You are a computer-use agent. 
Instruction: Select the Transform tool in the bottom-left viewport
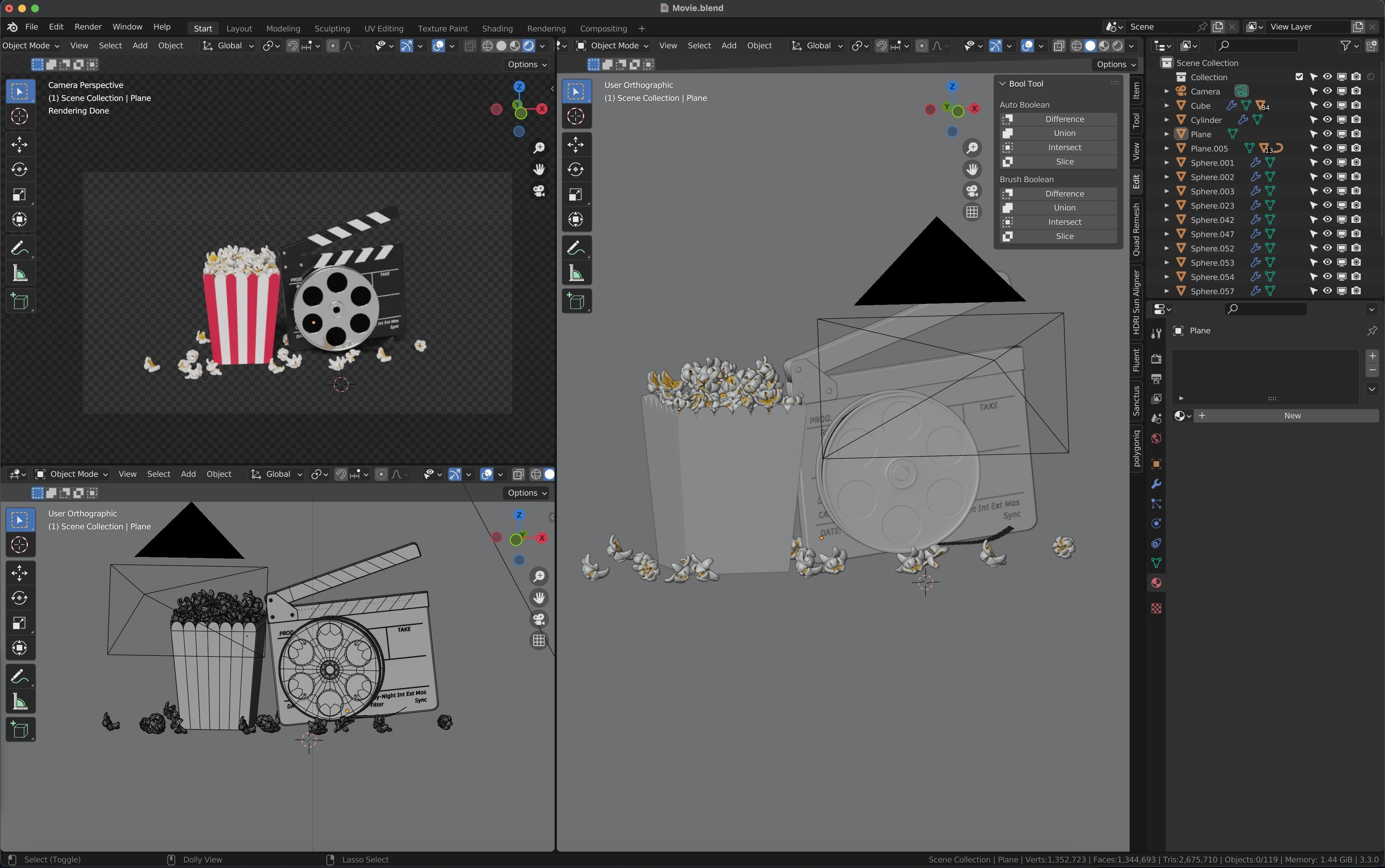tap(19, 648)
